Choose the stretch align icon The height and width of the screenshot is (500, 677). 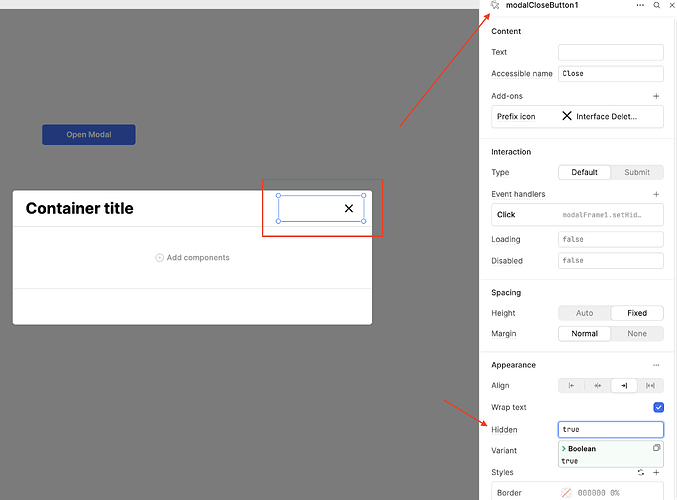[x=650, y=385]
